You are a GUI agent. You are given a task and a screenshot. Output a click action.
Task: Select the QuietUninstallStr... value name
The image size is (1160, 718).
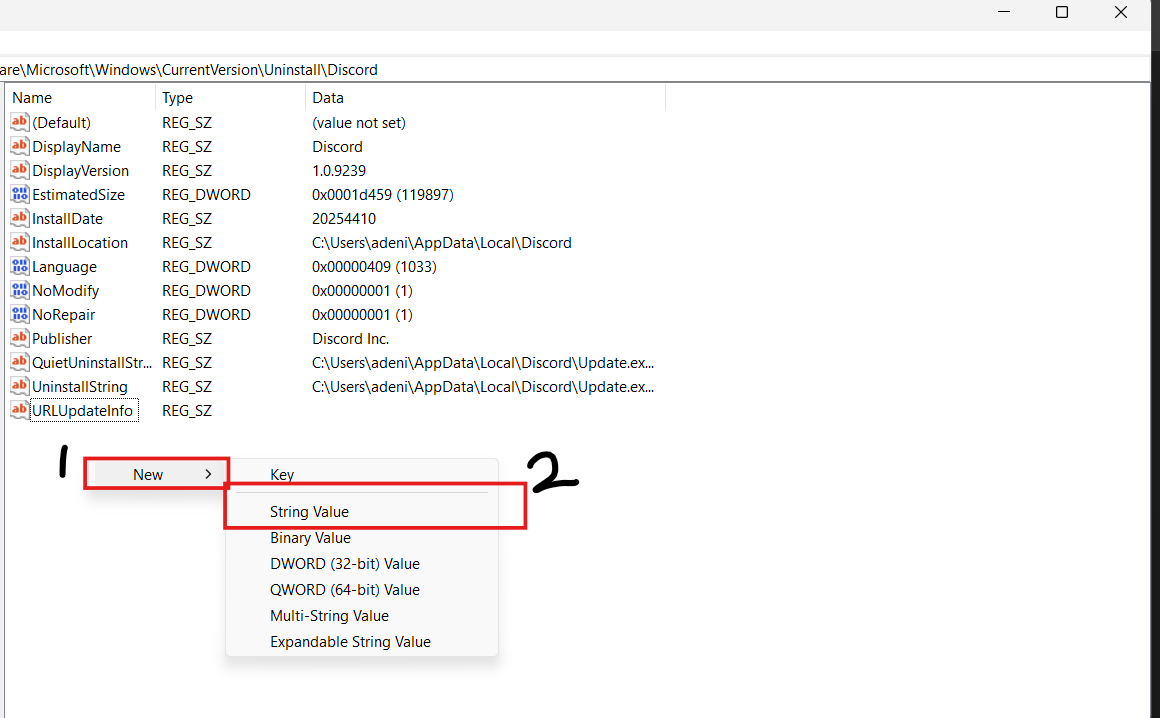point(92,362)
